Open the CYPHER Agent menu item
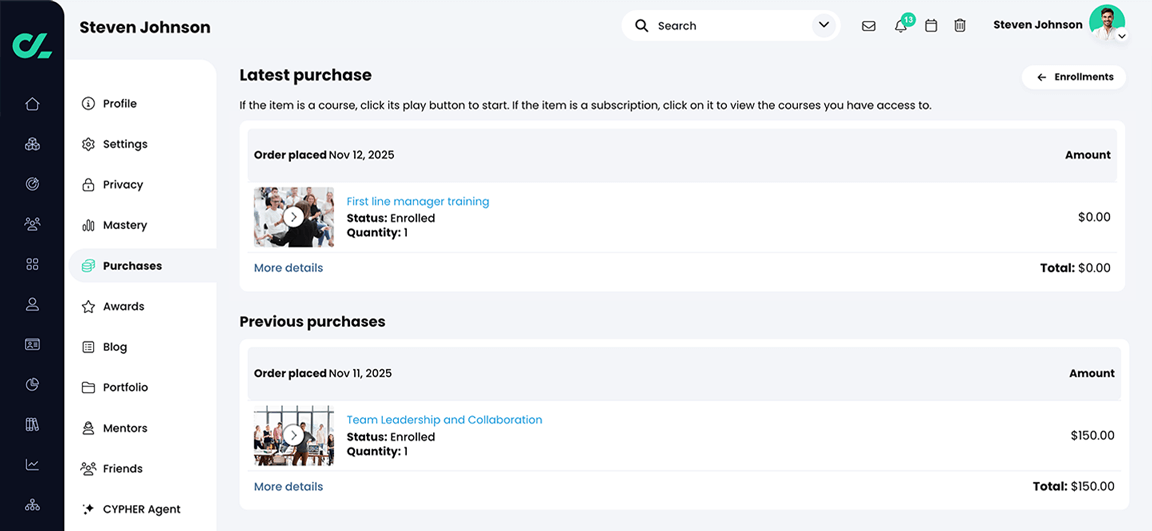This screenshot has height=531, width=1152. click(142, 509)
